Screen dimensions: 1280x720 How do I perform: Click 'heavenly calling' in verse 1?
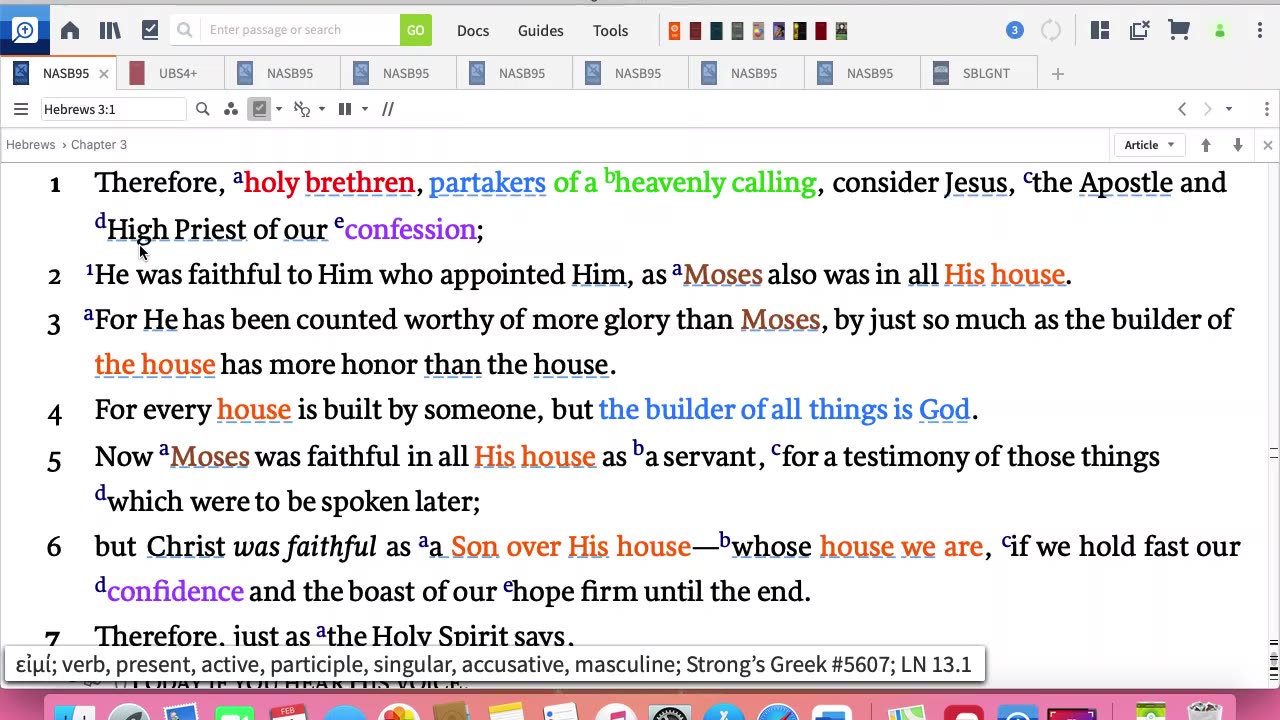pyautogui.click(x=715, y=183)
